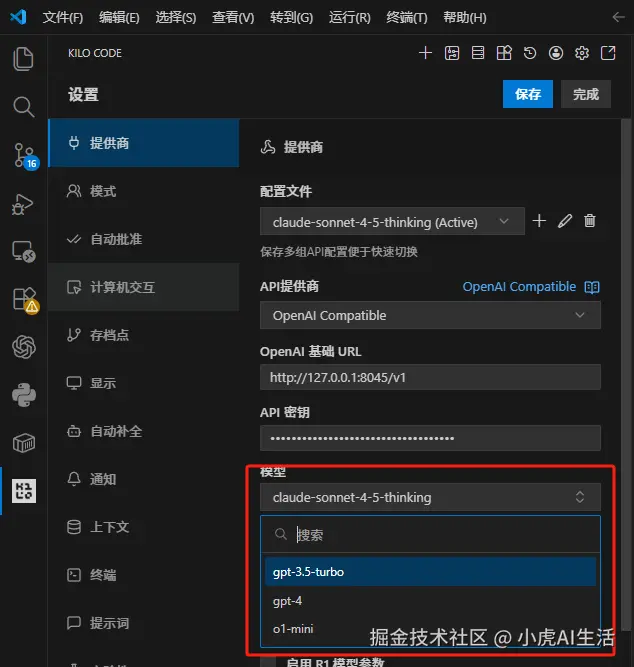Select the 终端 settings tab
This screenshot has width=634, height=667.
click(144, 575)
